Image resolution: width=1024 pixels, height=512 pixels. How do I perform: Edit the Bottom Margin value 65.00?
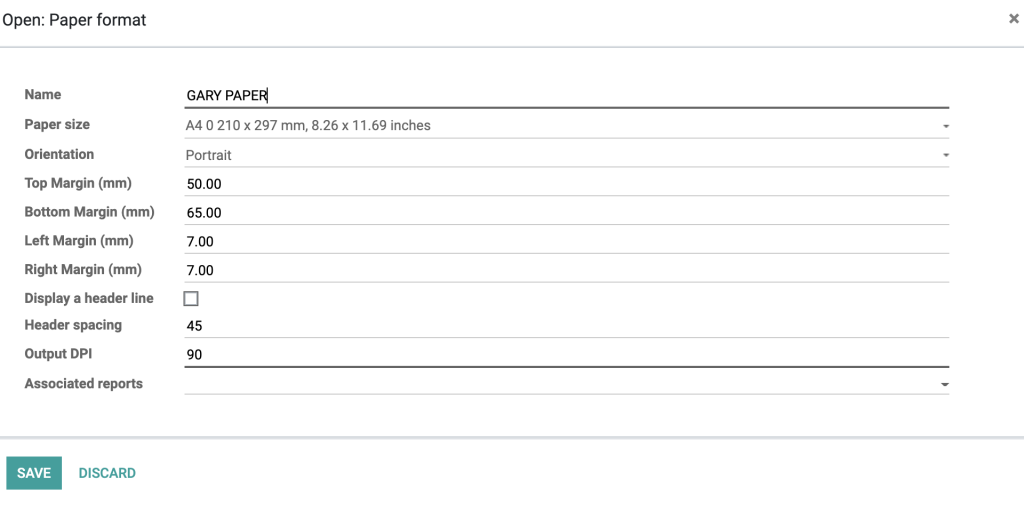click(566, 213)
